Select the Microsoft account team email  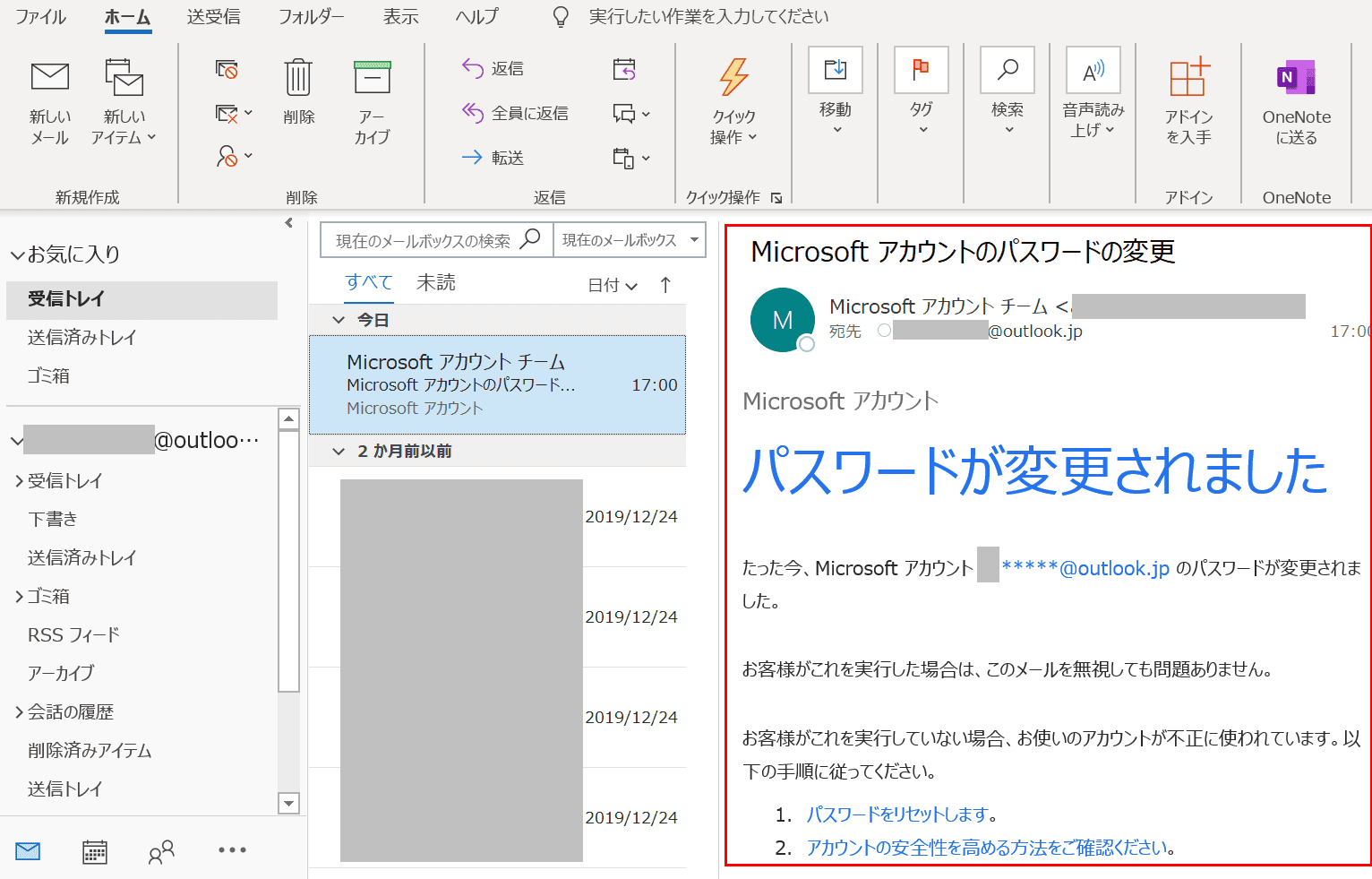coord(497,385)
